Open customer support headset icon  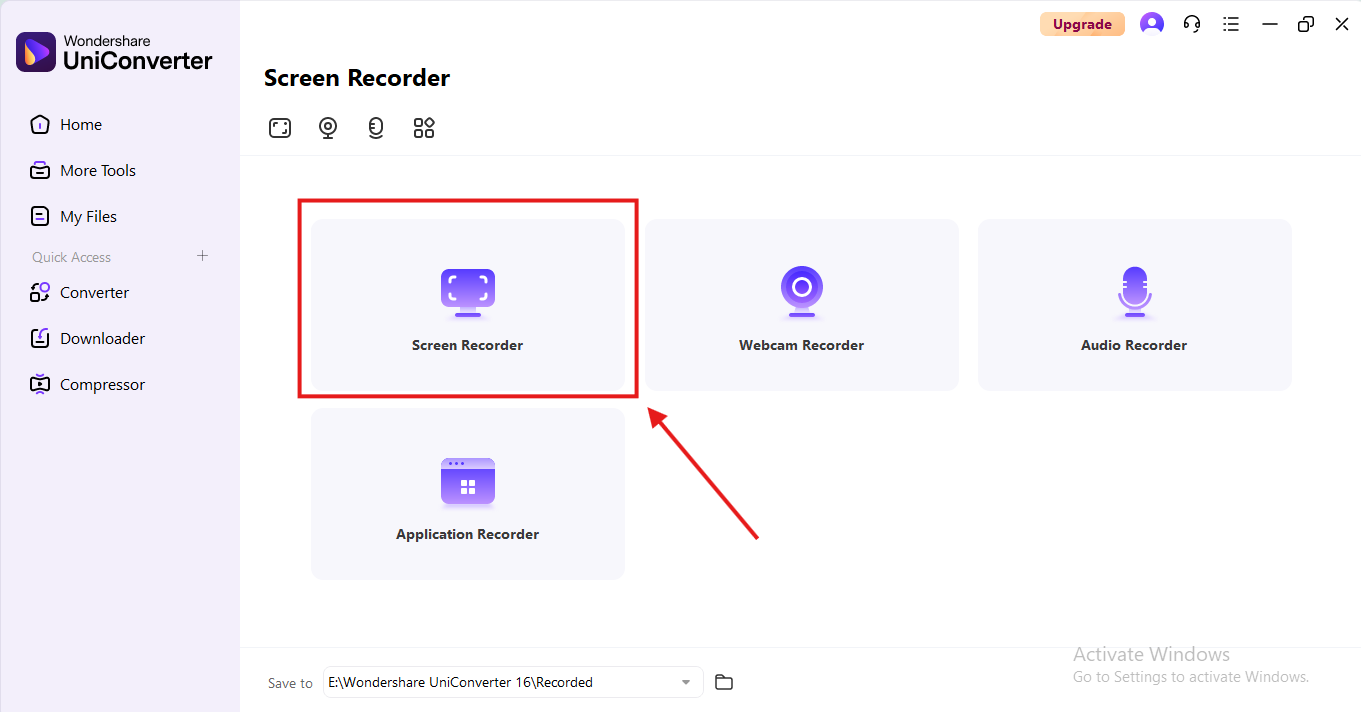pos(1192,24)
